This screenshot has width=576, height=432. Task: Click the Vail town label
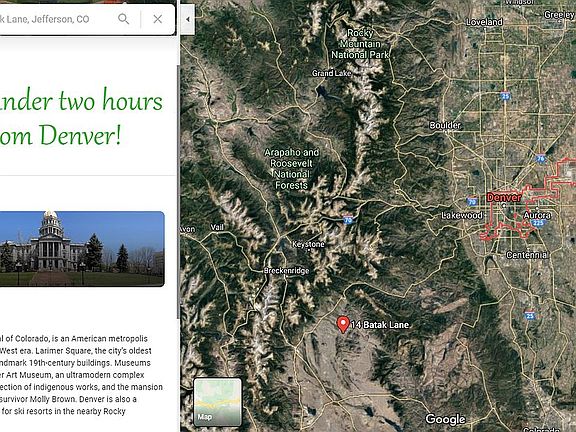coord(217,227)
